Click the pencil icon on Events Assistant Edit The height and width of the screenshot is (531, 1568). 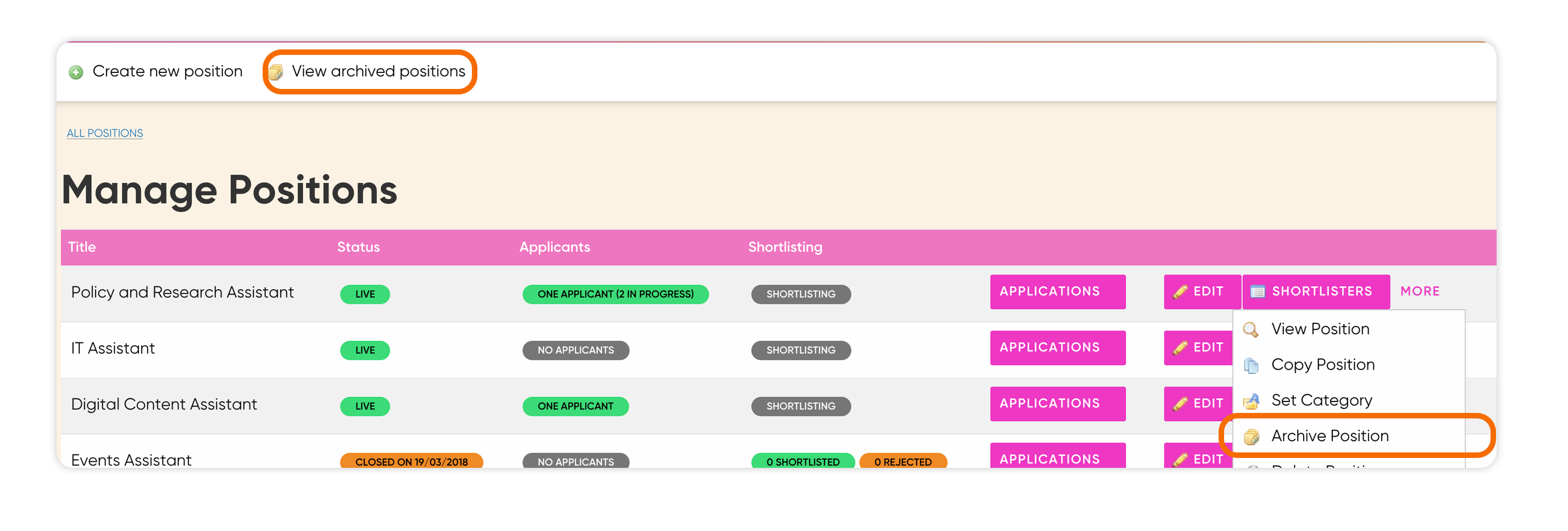point(1180,459)
